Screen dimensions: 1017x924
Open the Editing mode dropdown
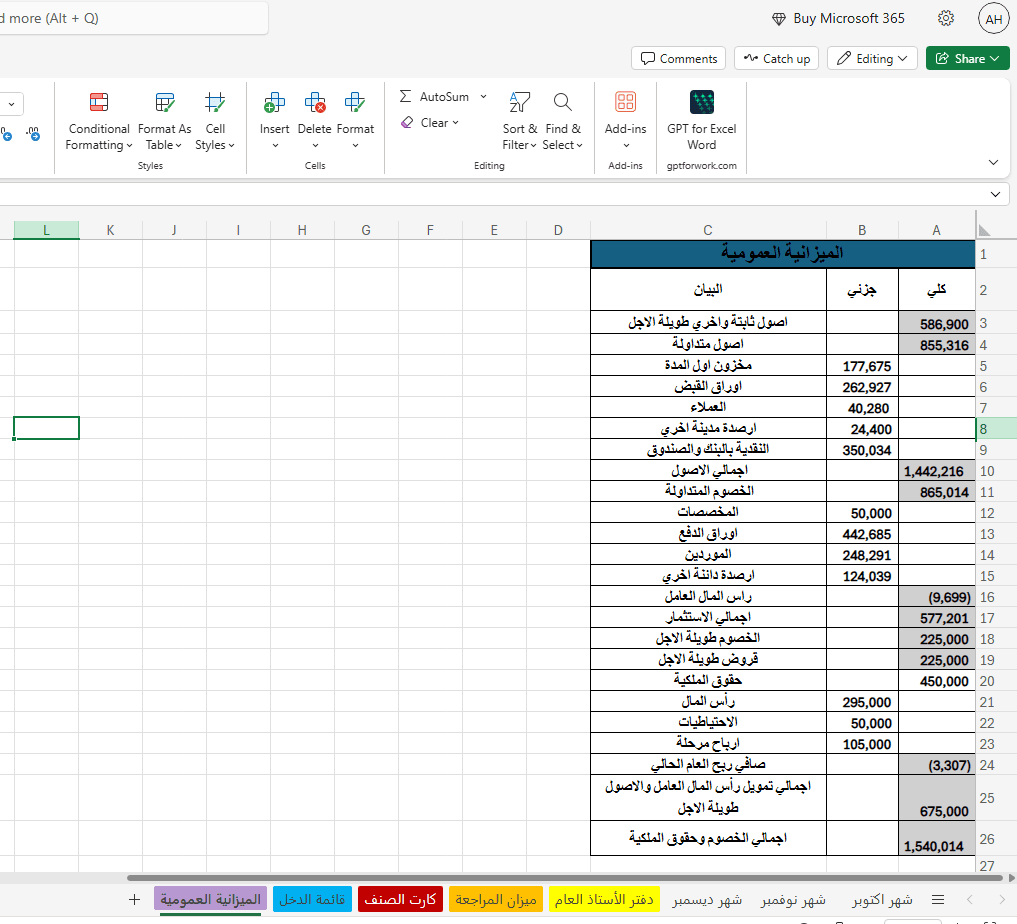(x=872, y=59)
